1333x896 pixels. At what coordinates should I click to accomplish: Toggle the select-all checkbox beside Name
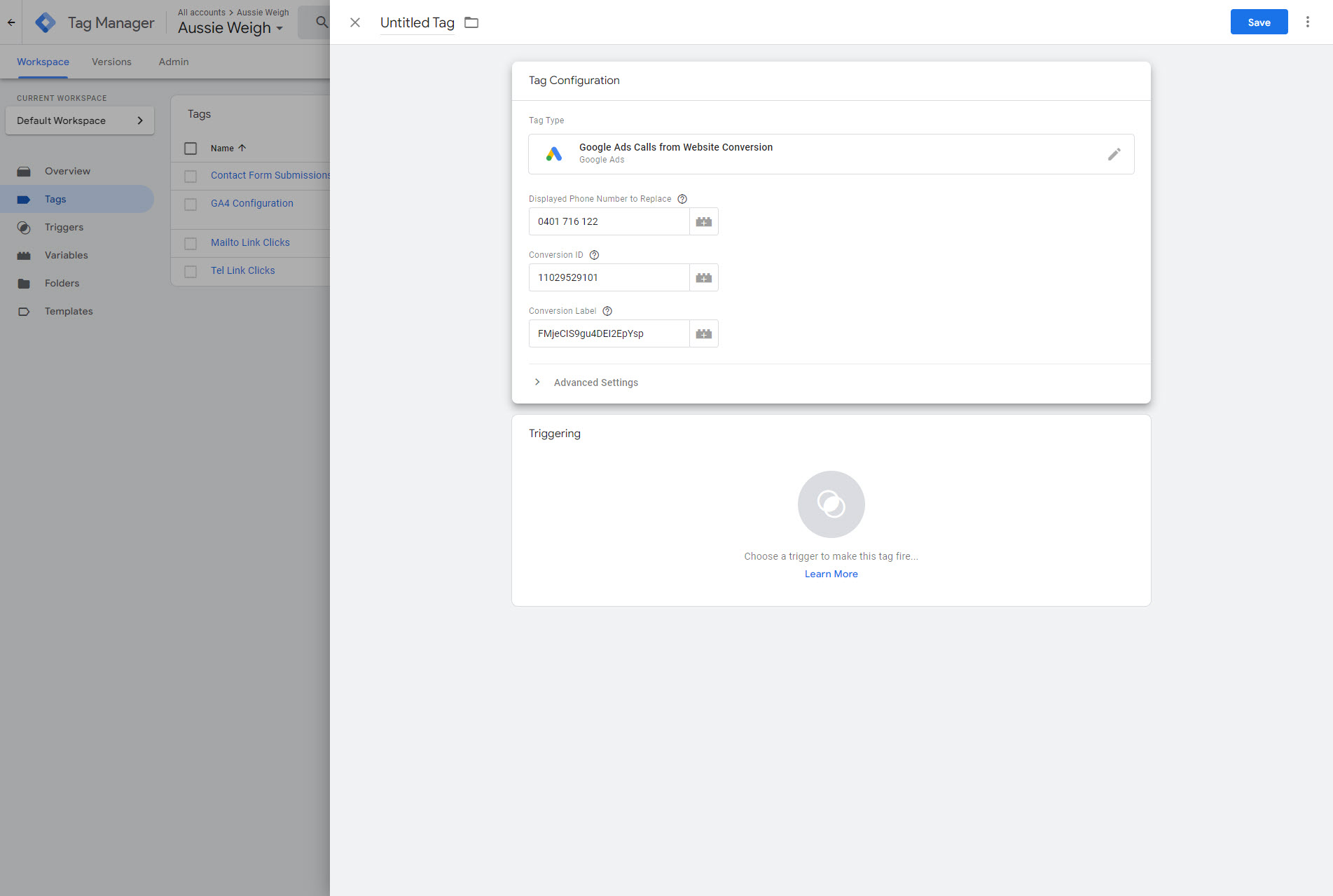[x=191, y=149]
